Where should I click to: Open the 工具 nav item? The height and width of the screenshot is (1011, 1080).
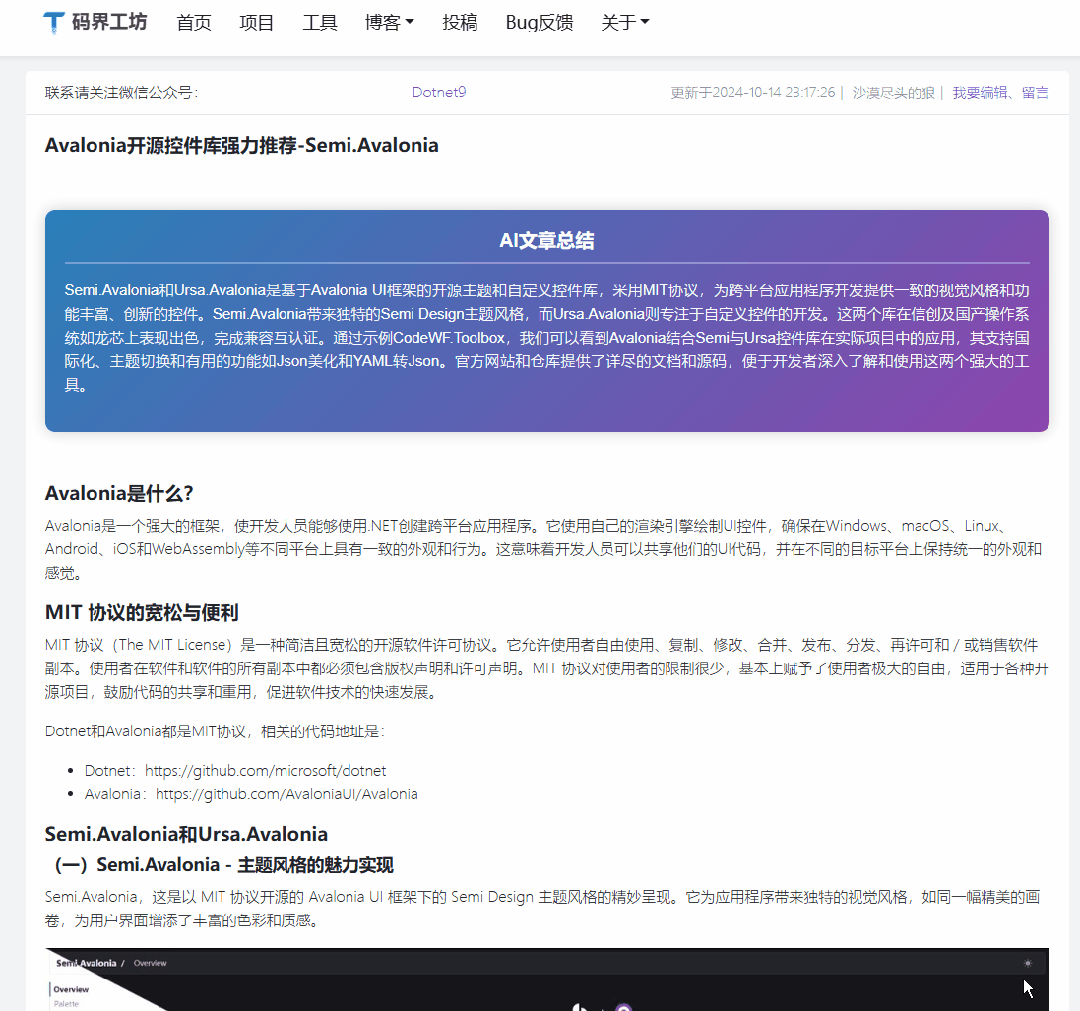320,23
